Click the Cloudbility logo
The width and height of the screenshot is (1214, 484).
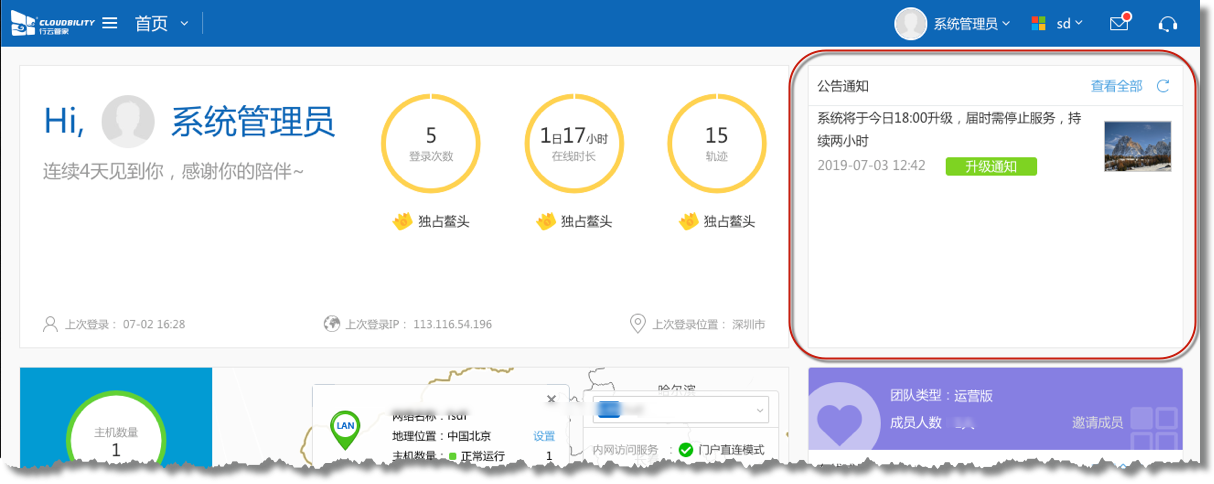[52, 23]
